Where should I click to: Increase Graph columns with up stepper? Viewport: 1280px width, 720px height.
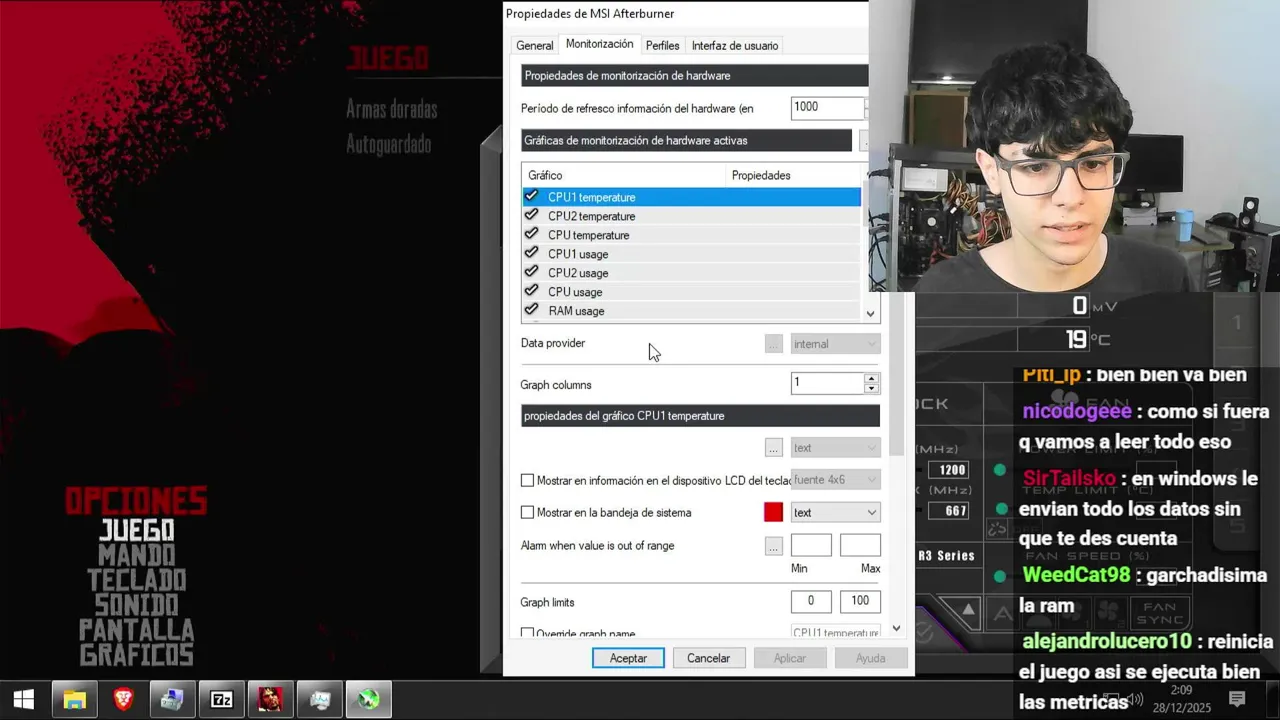pyautogui.click(x=872, y=378)
